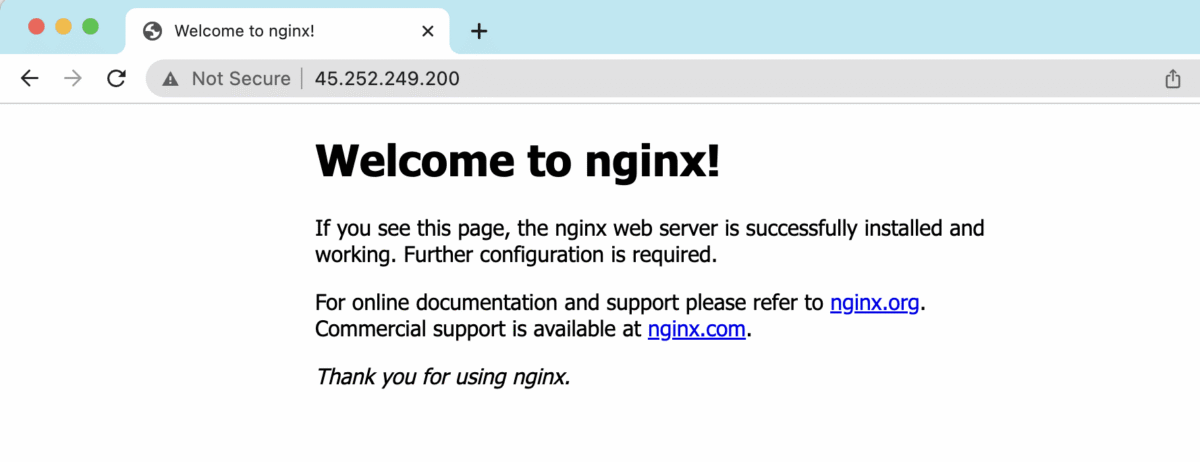Open a new tab with plus button
The height and width of the screenshot is (462, 1200).
coord(479,31)
